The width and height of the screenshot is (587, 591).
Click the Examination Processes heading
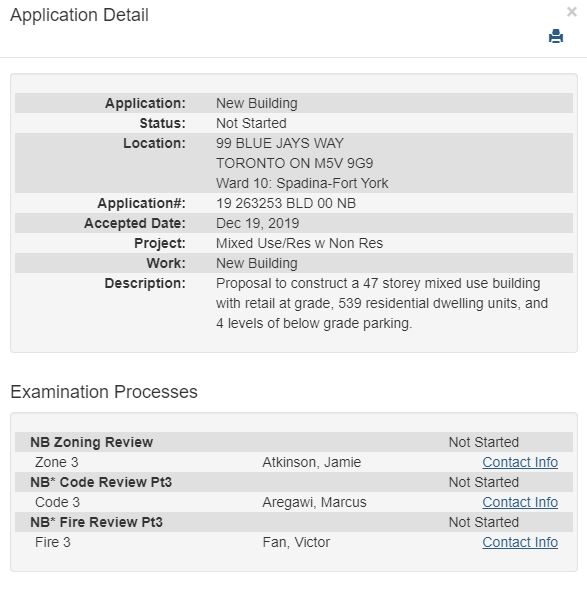(x=104, y=392)
